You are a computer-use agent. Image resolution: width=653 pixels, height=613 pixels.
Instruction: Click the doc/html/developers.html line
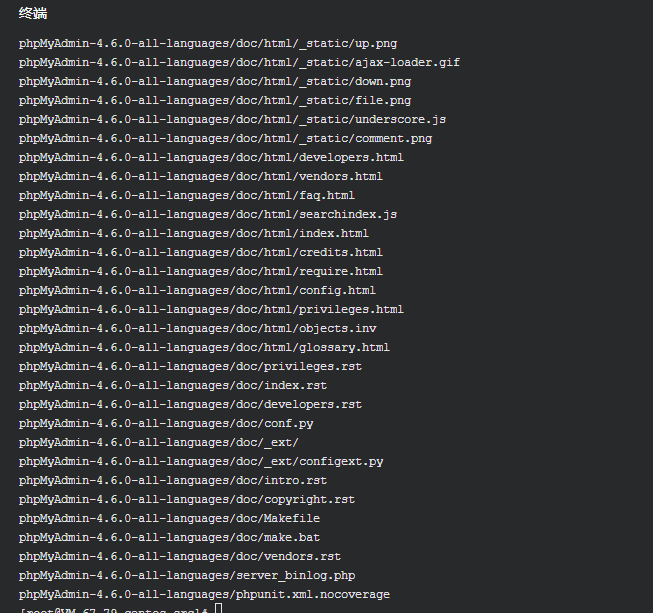pos(211,158)
